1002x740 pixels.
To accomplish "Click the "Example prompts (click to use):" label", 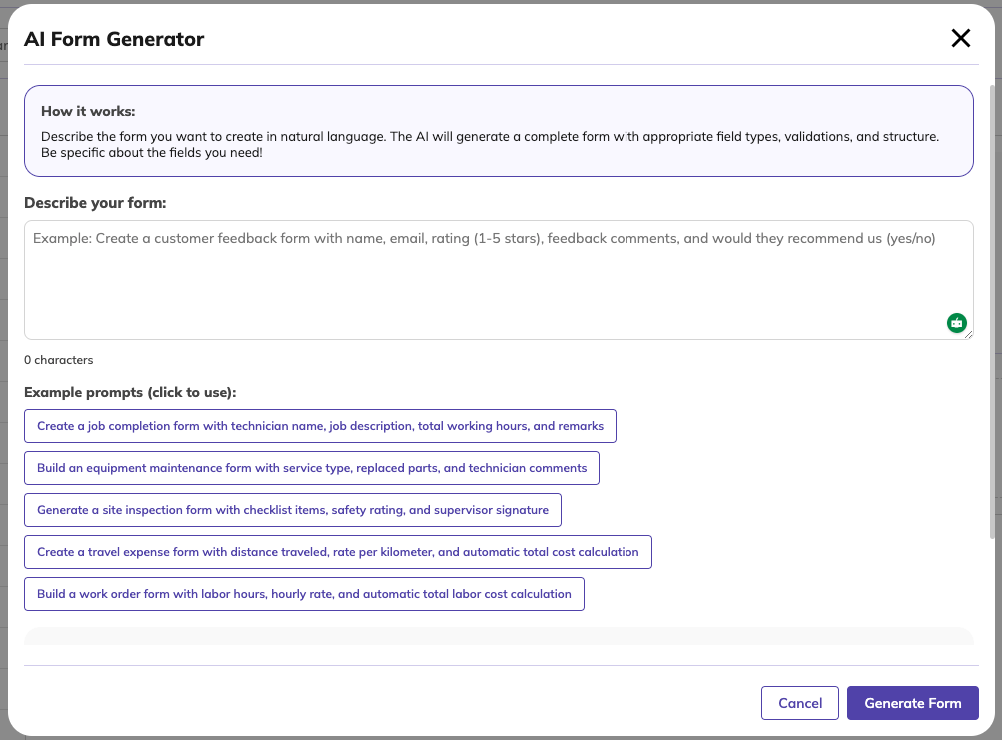I will 130,392.
